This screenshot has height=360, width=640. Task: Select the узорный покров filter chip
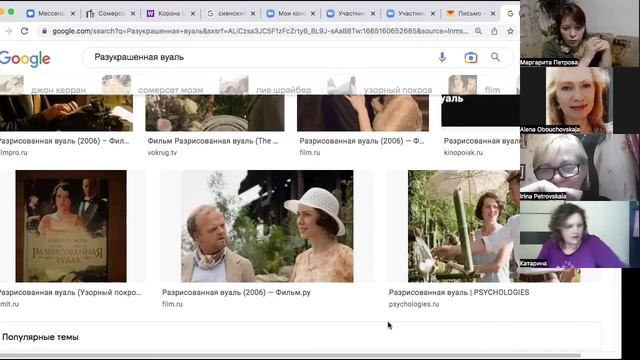click(380, 85)
